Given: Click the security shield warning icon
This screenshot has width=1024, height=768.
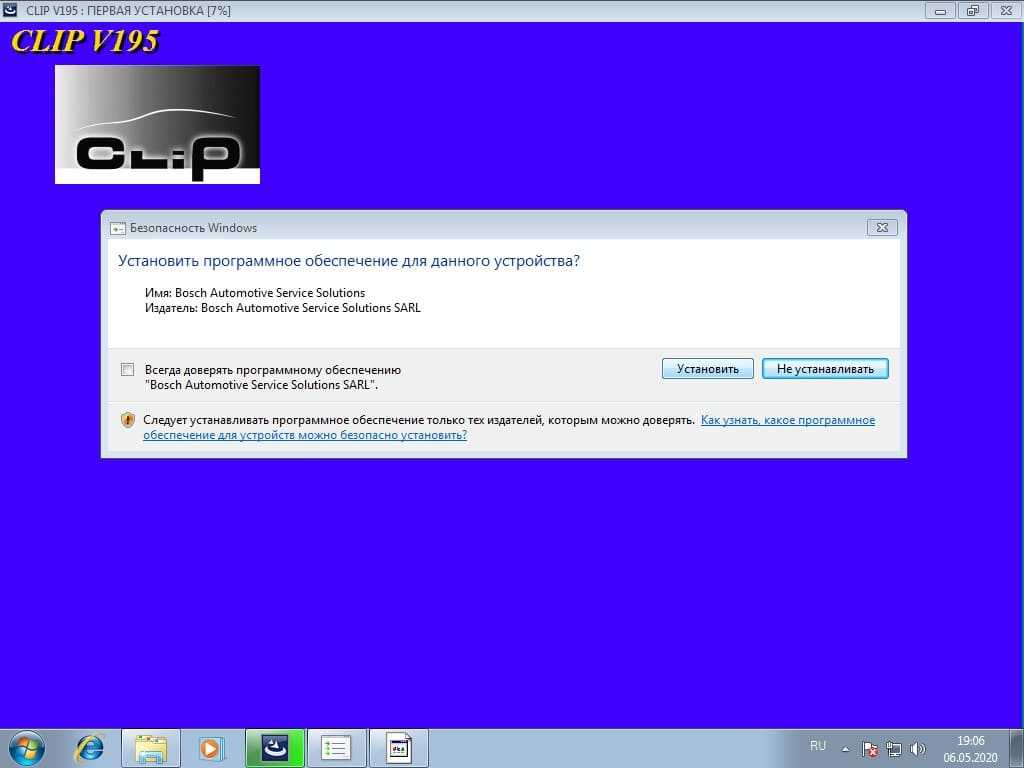Looking at the screenshot, I should tap(127, 420).
